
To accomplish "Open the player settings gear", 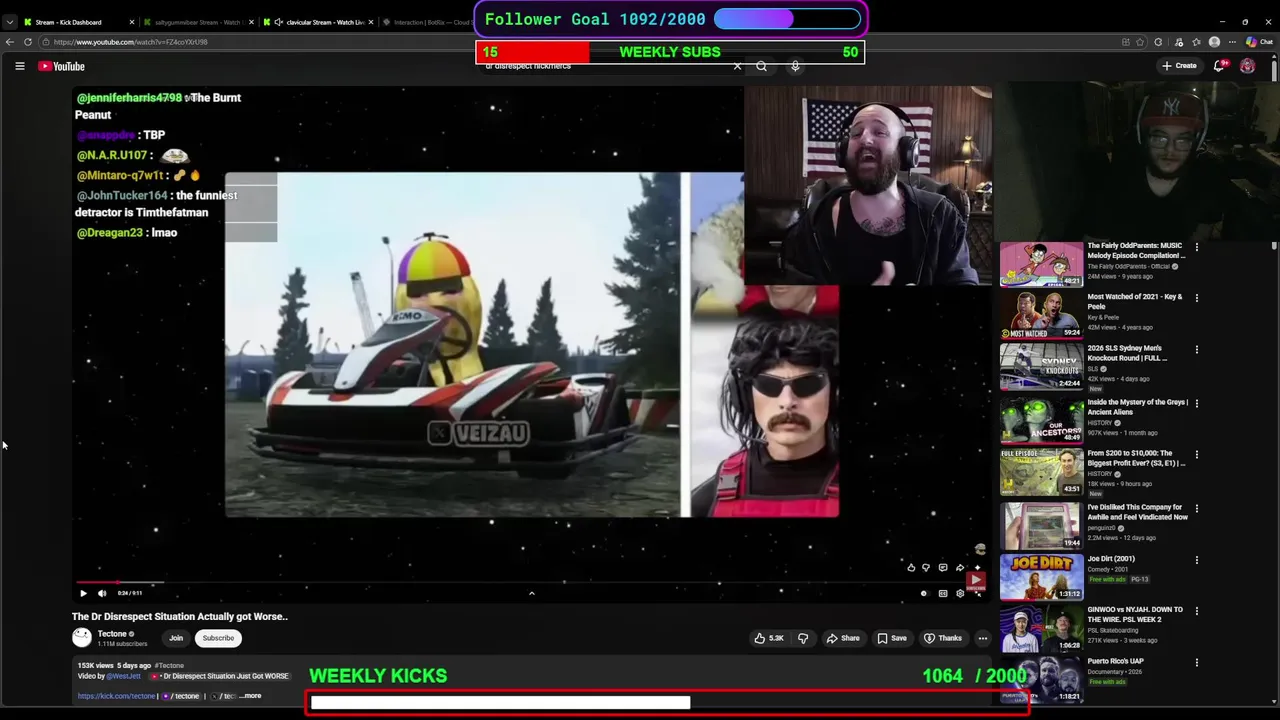I will [x=960, y=593].
